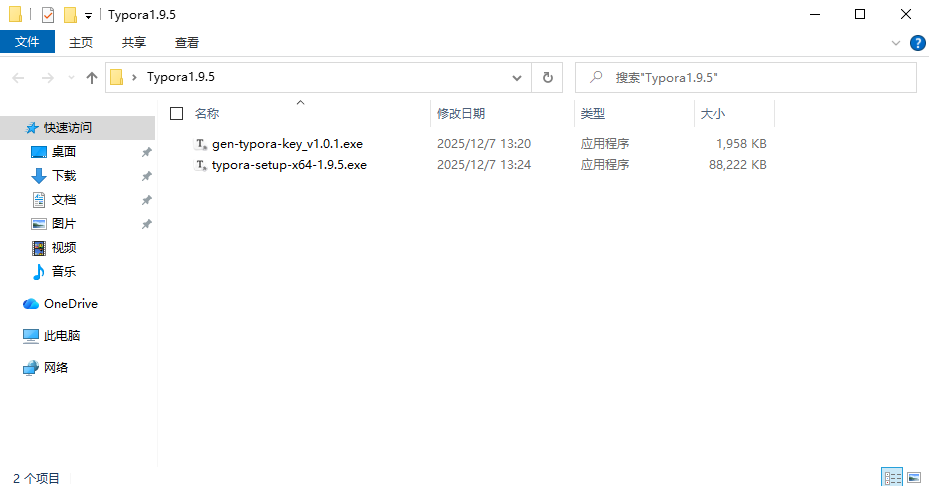Viewport: 929px width, 486px height.
Task: Switch to details view in the status bar
Action: pos(892,477)
